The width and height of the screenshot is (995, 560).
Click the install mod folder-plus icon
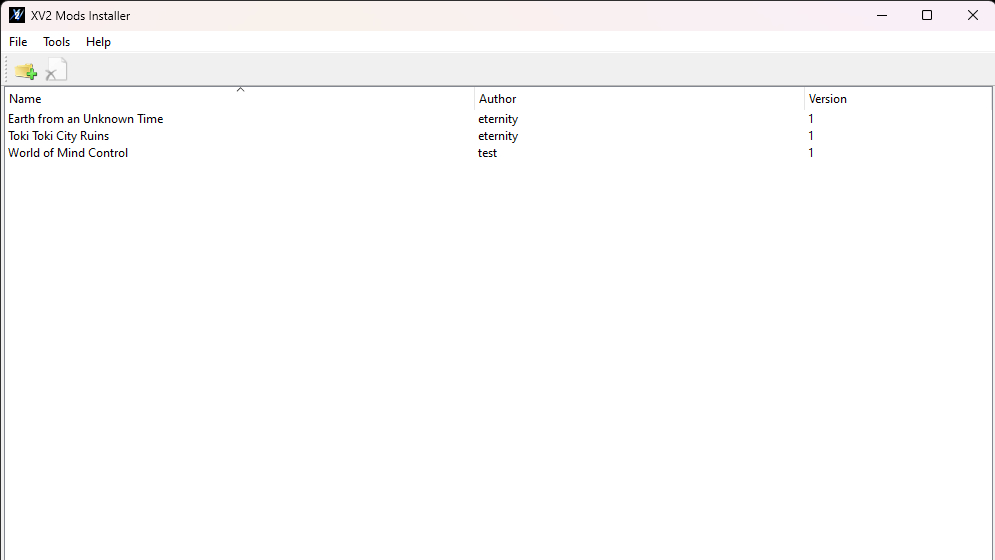(x=26, y=71)
